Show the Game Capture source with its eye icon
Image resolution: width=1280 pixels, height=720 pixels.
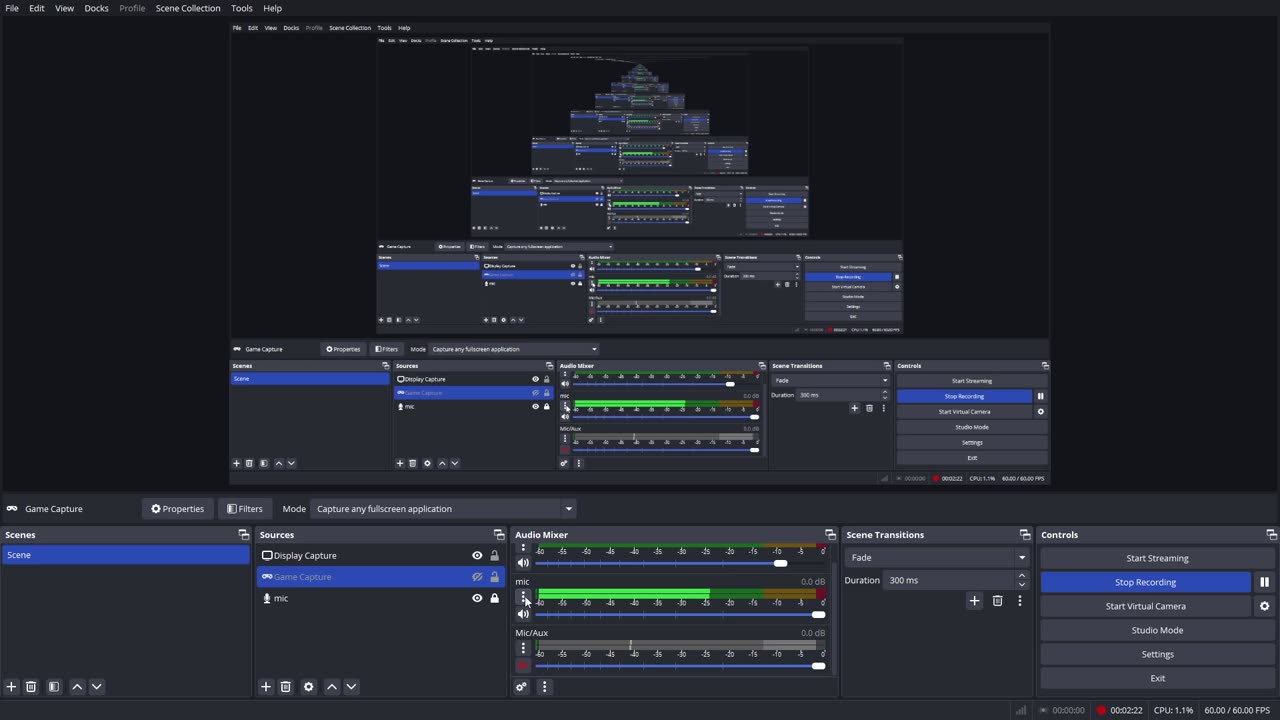[477, 577]
